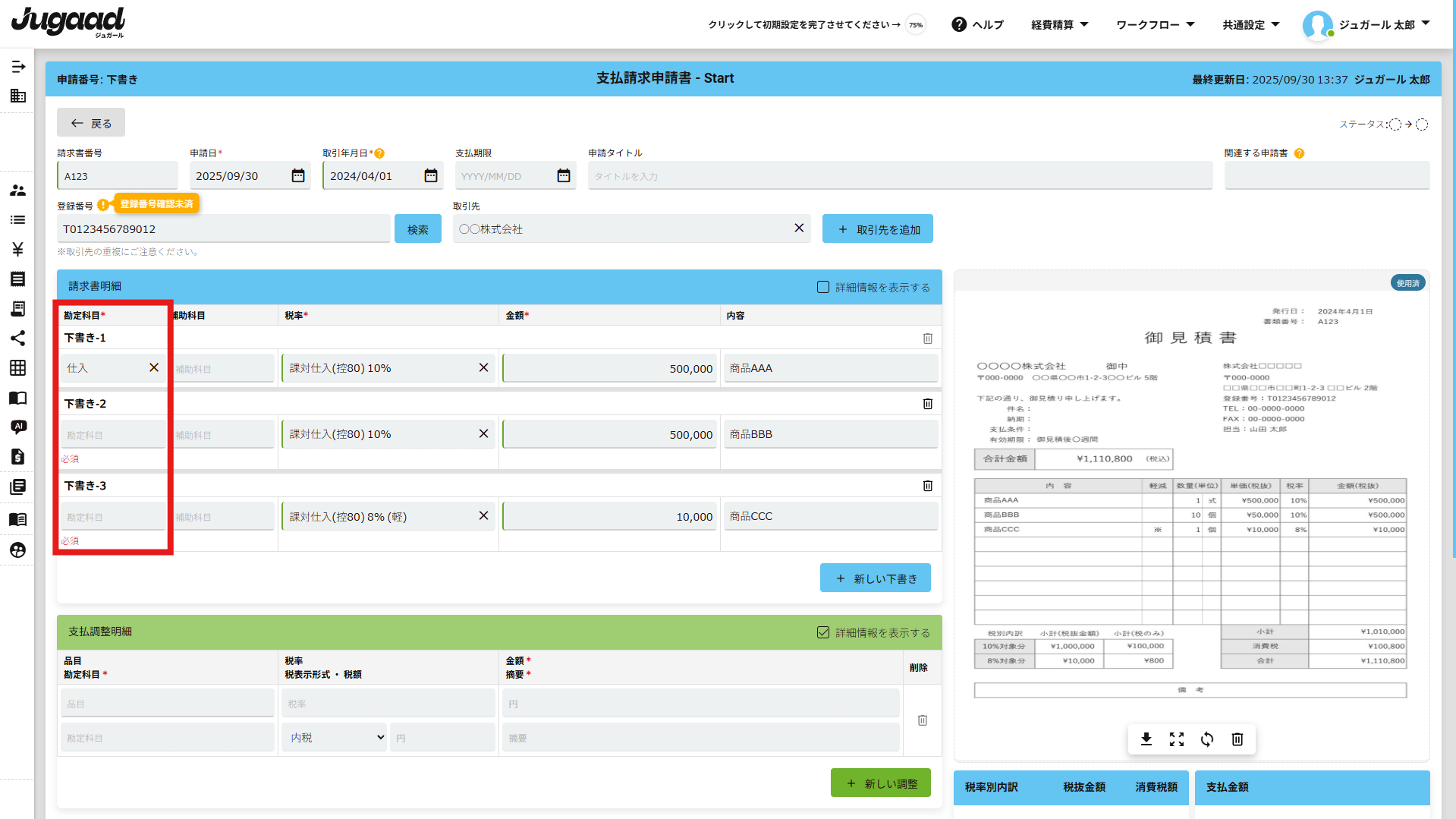Uncheck 詳細情報を表示する in 支払調整明細
The image size is (1456, 819).
pos(823,632)
